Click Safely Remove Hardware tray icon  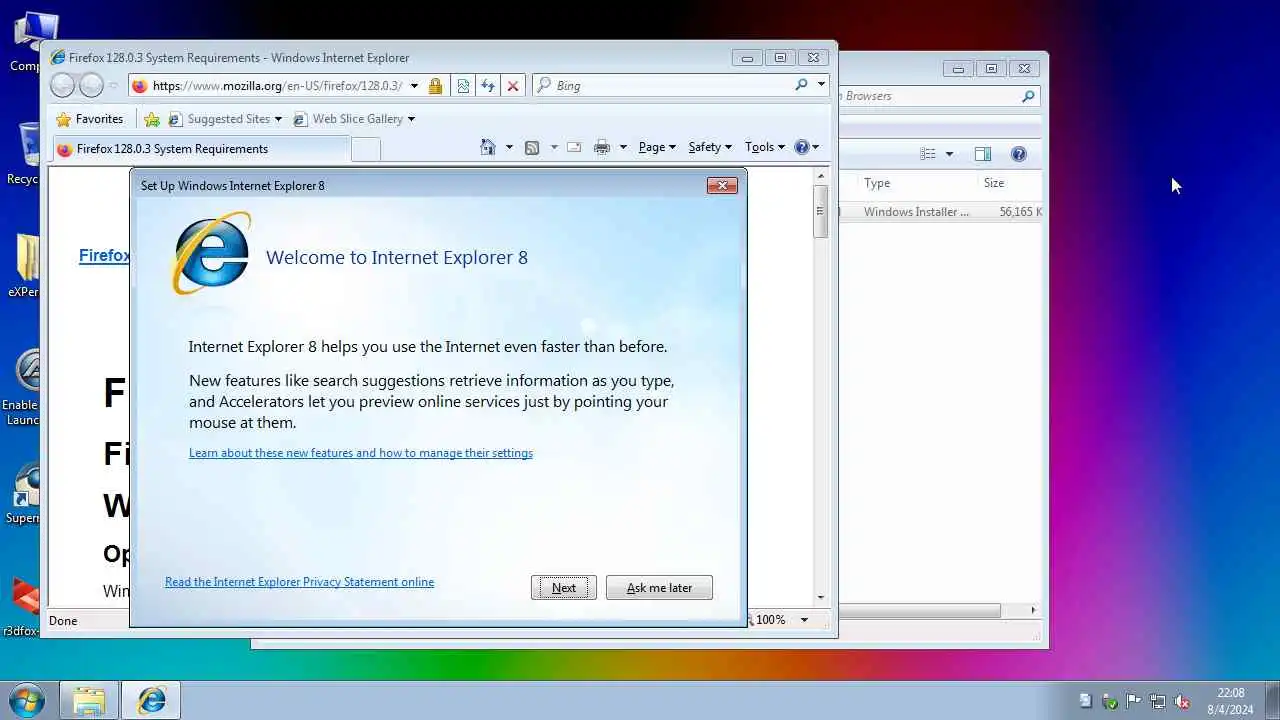1110,701
